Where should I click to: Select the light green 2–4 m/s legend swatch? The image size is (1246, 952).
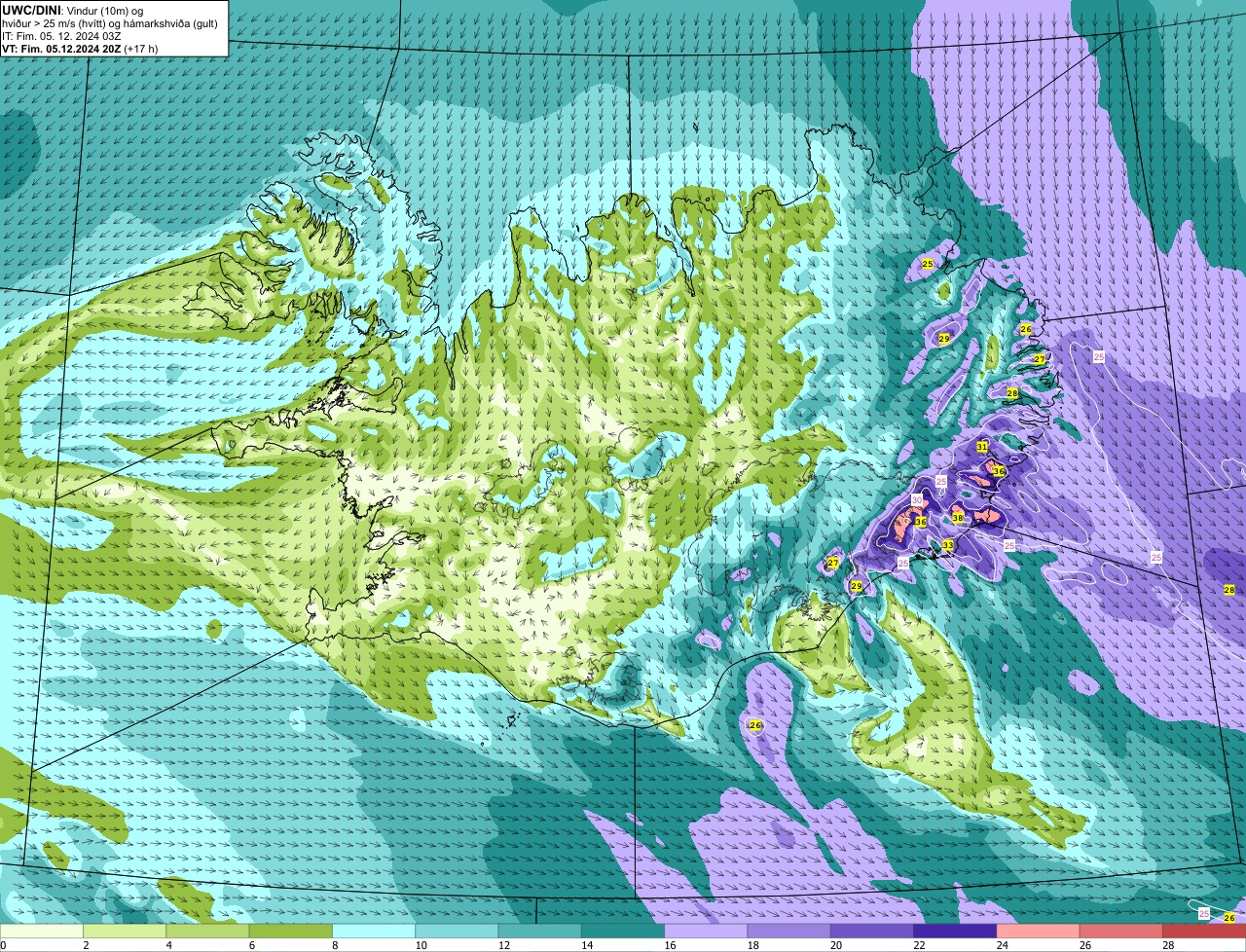tap(125, 931)
